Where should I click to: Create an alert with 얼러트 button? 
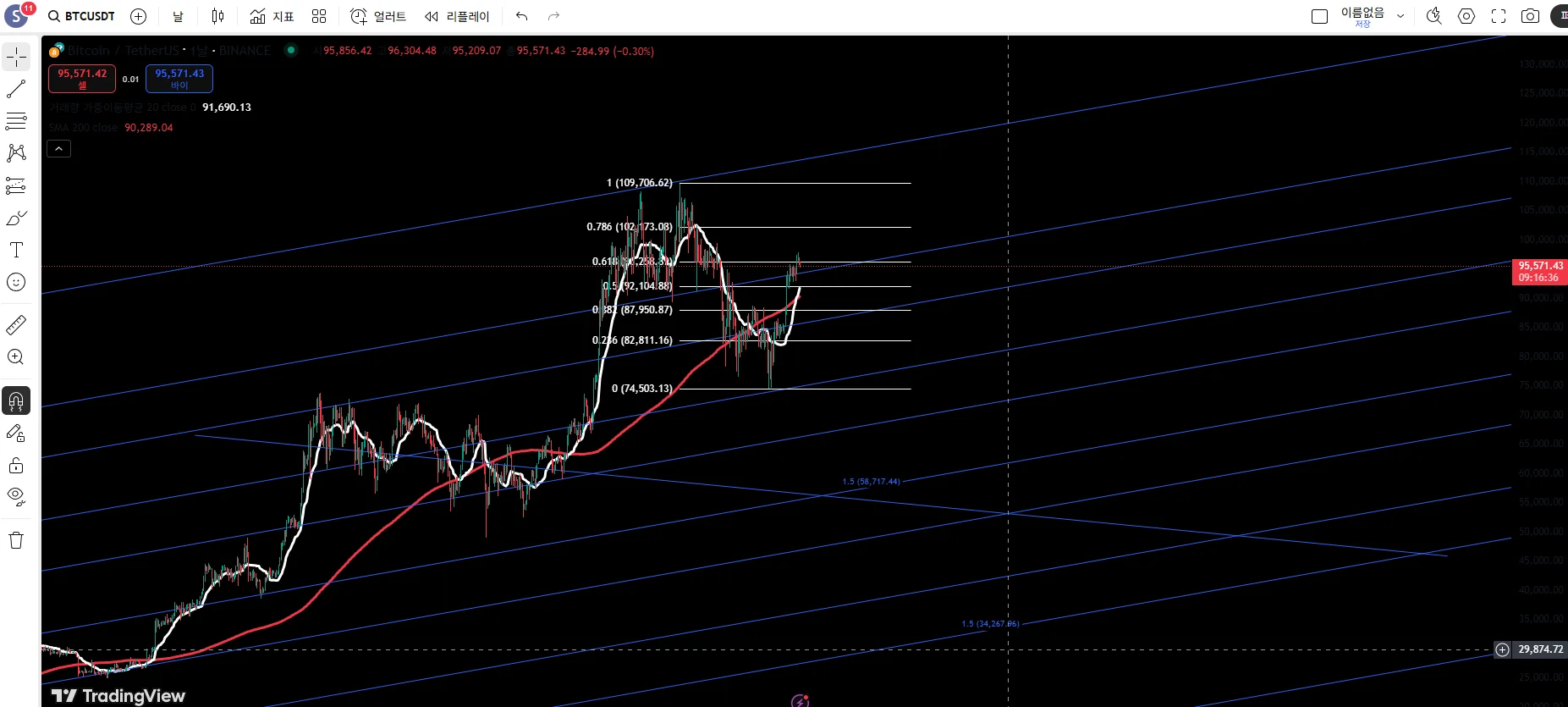point(378,16)
